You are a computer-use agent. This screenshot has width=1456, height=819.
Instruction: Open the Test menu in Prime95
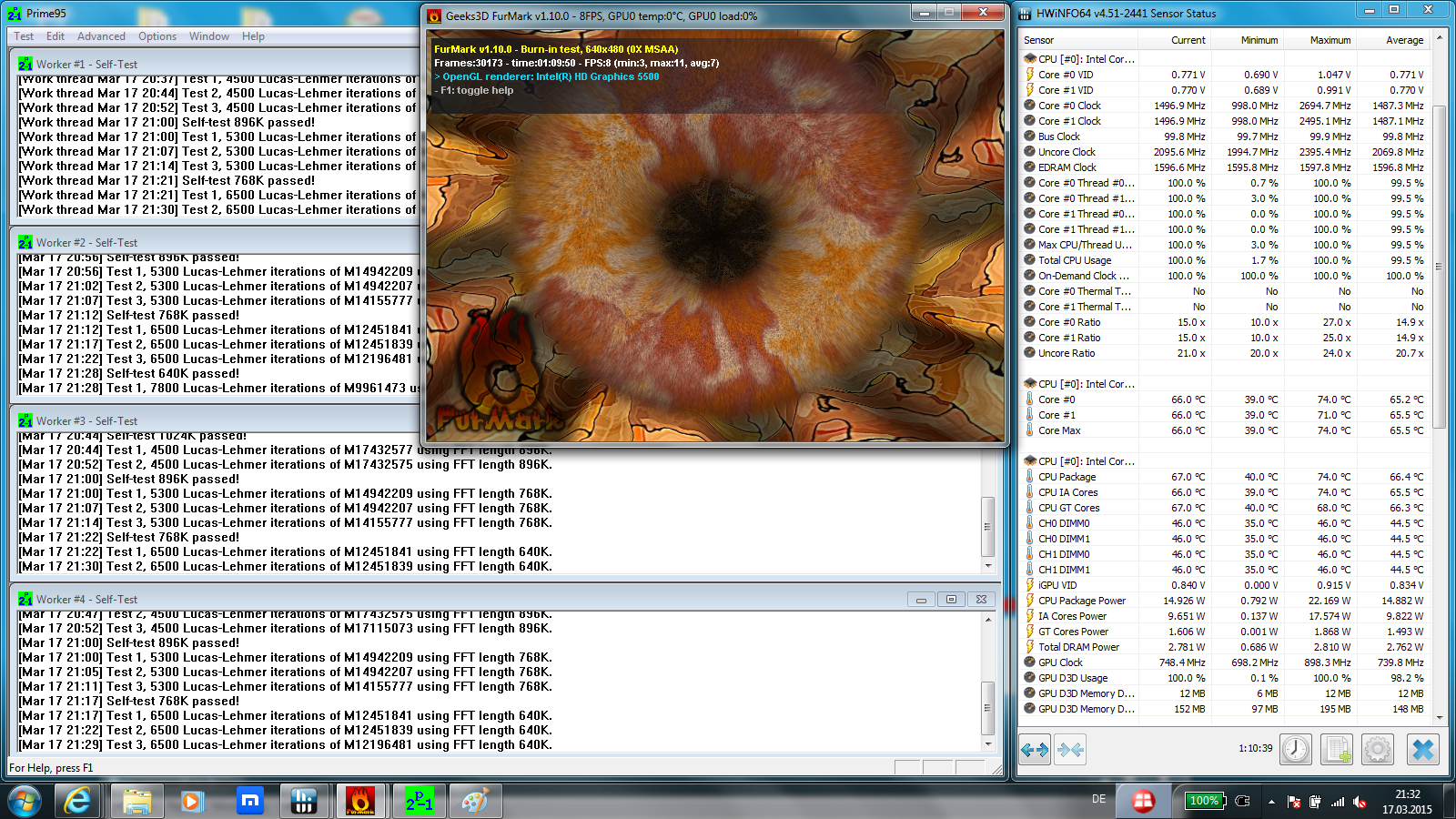tap(24, 36)
